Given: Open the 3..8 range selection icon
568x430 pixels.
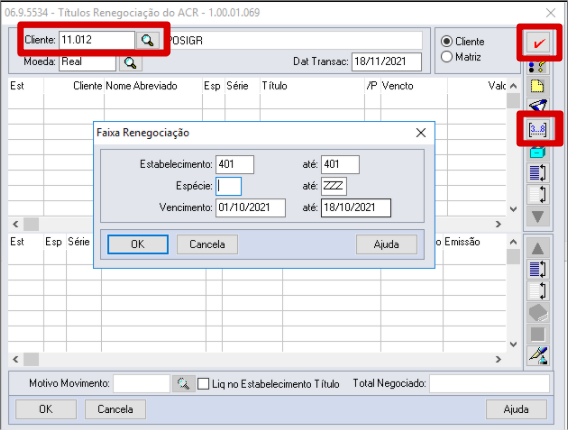Looking at the screenshot, I should [538, 129].
